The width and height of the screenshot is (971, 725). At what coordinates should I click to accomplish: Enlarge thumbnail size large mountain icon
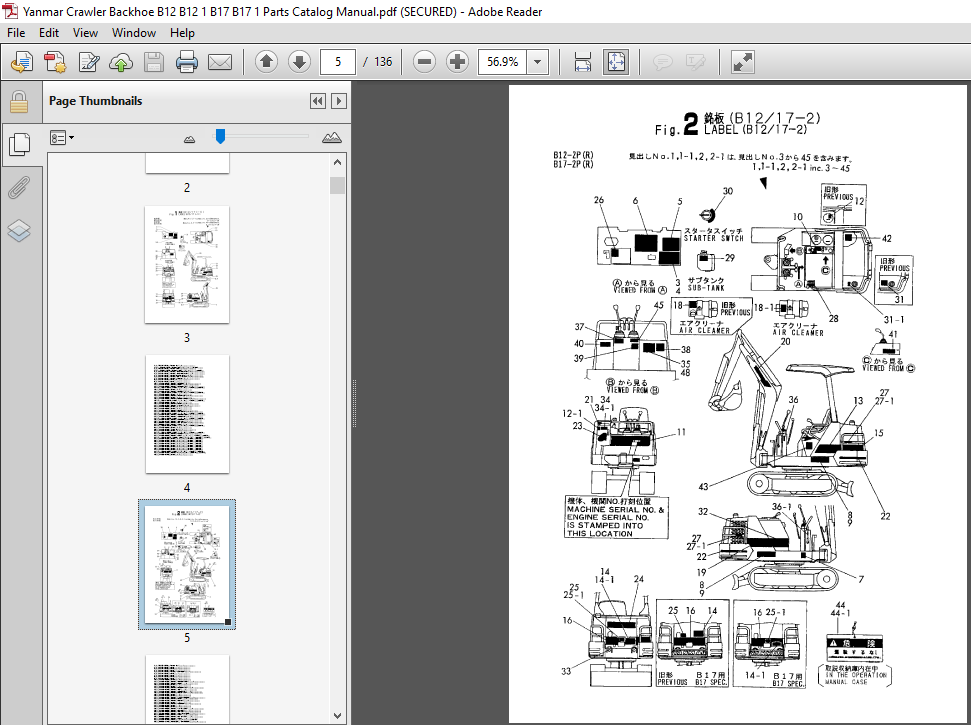pos(332,137)
